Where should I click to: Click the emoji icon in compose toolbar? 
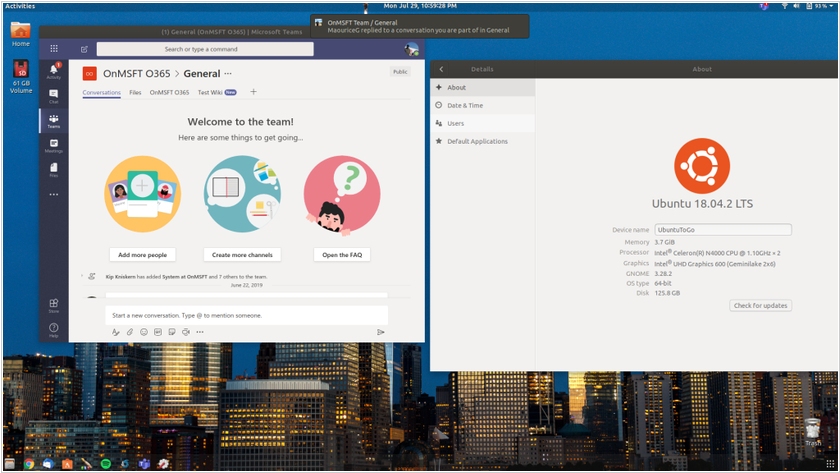coord(143,332)
